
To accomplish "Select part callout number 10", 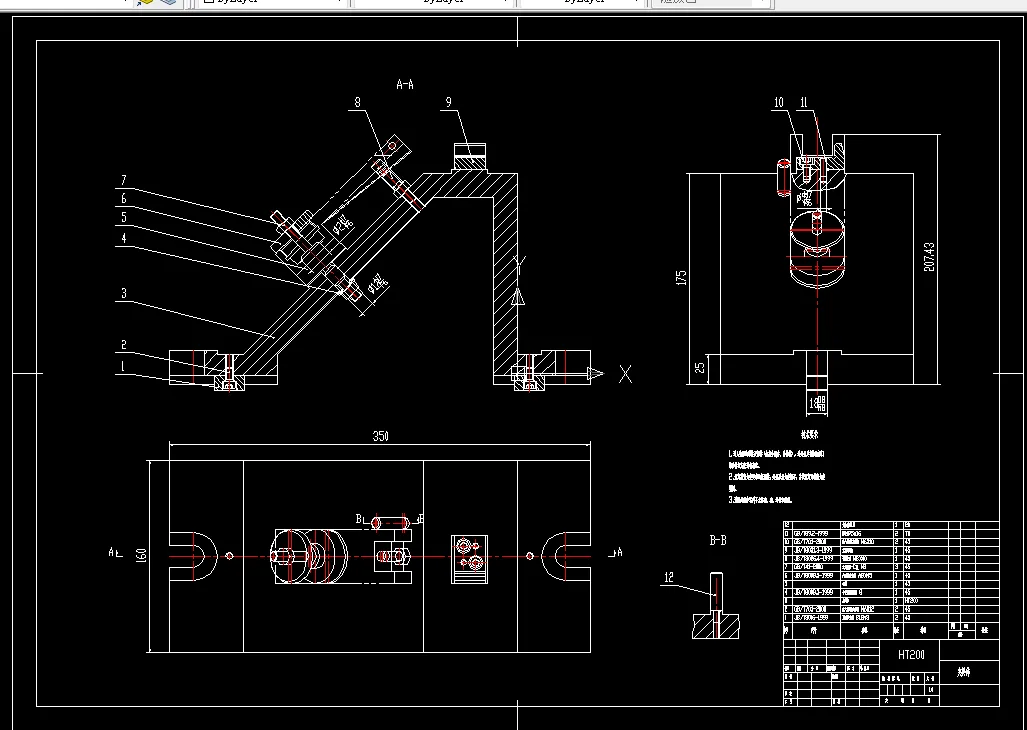I will [x=779, y=102].
